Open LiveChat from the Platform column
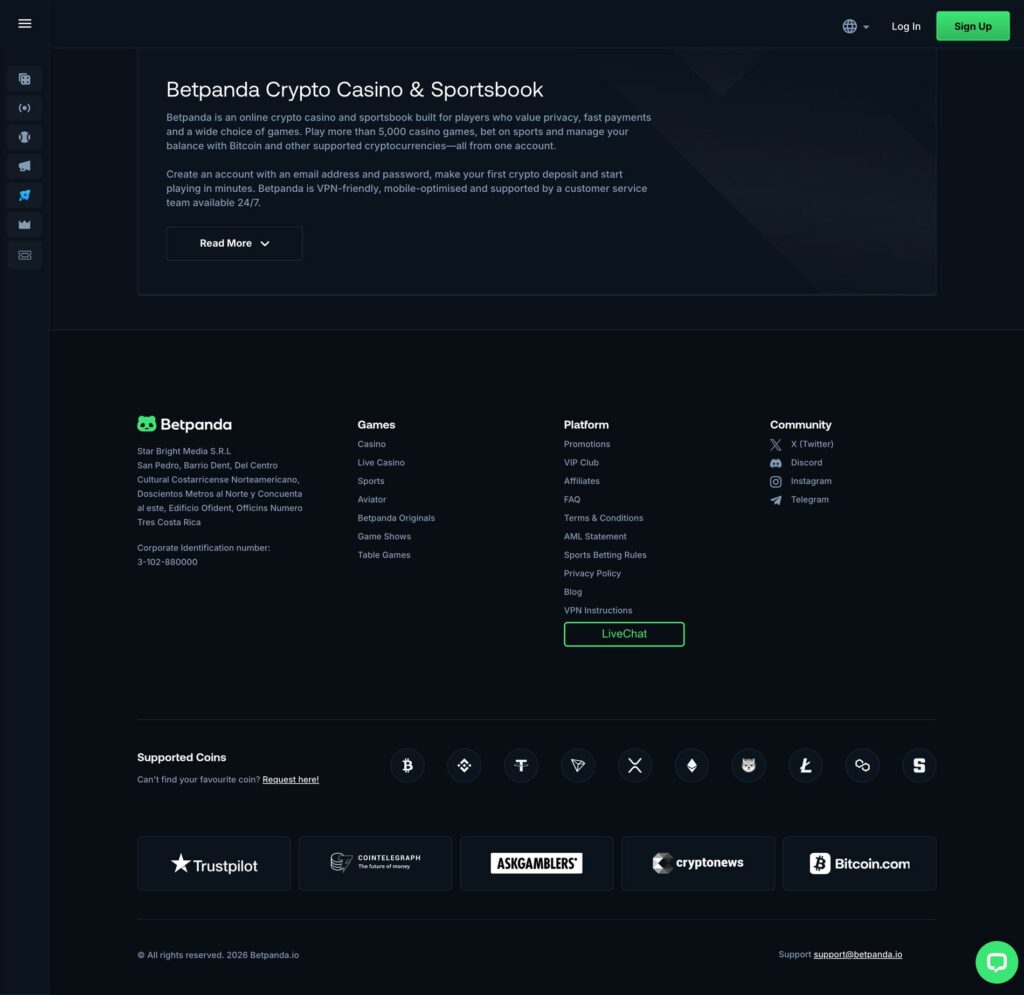 point(624,634)
